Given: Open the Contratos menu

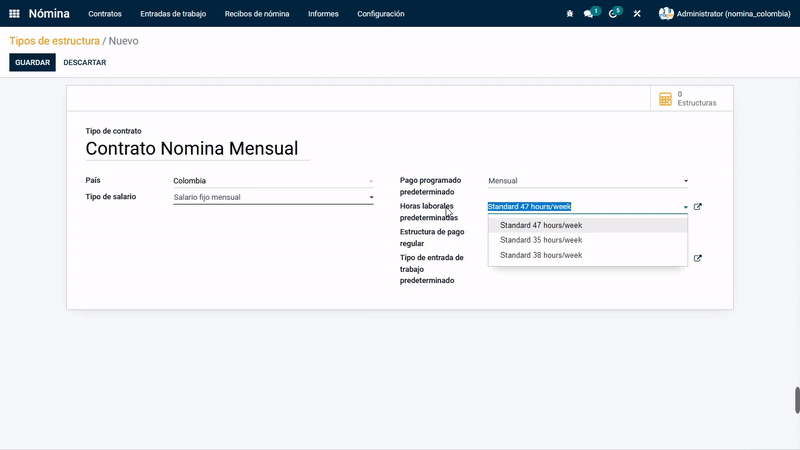Looking at the screenshot, I should (105, 14).
